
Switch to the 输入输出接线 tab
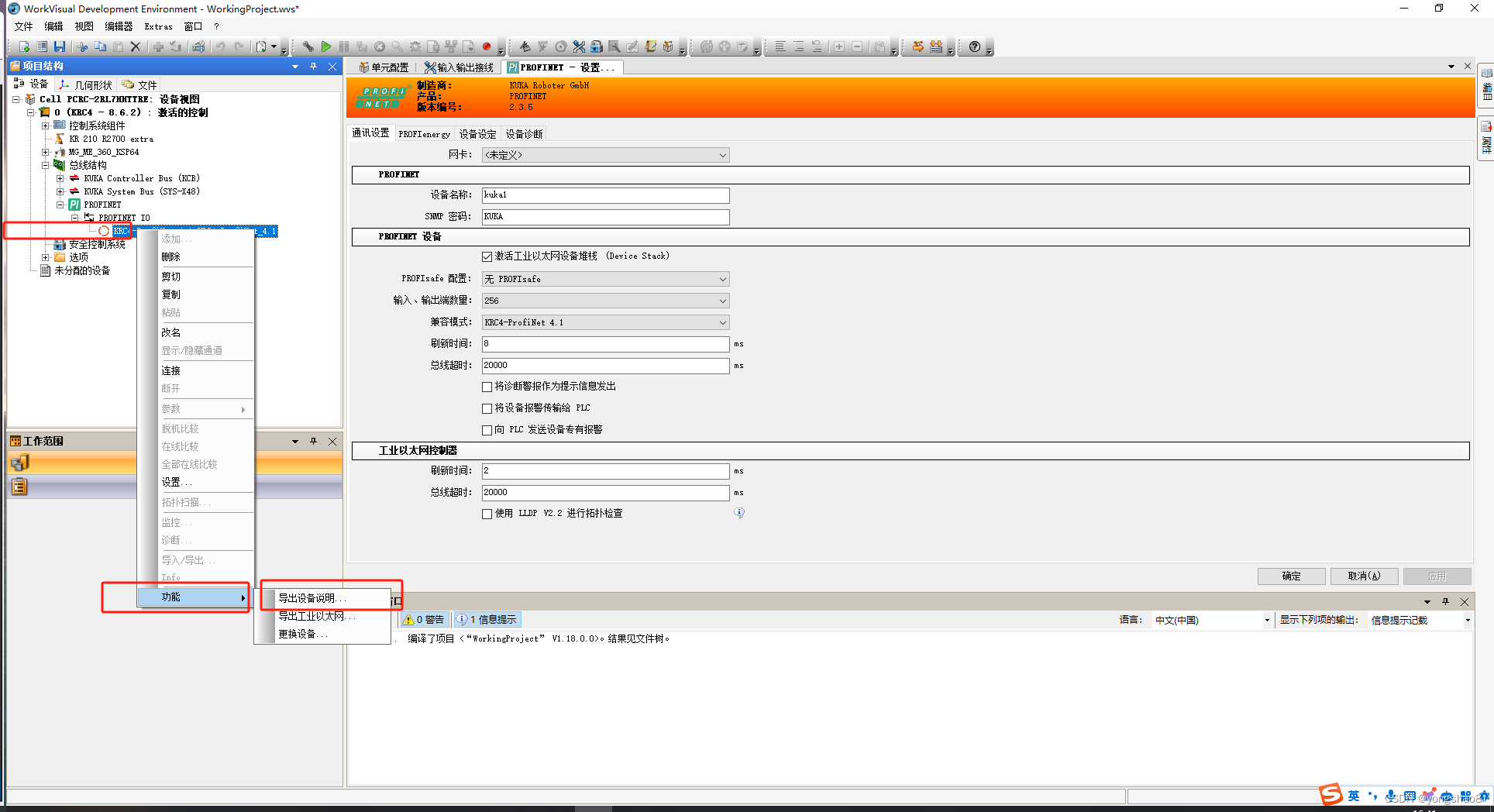pyautogui.click(x=459, y=67)
